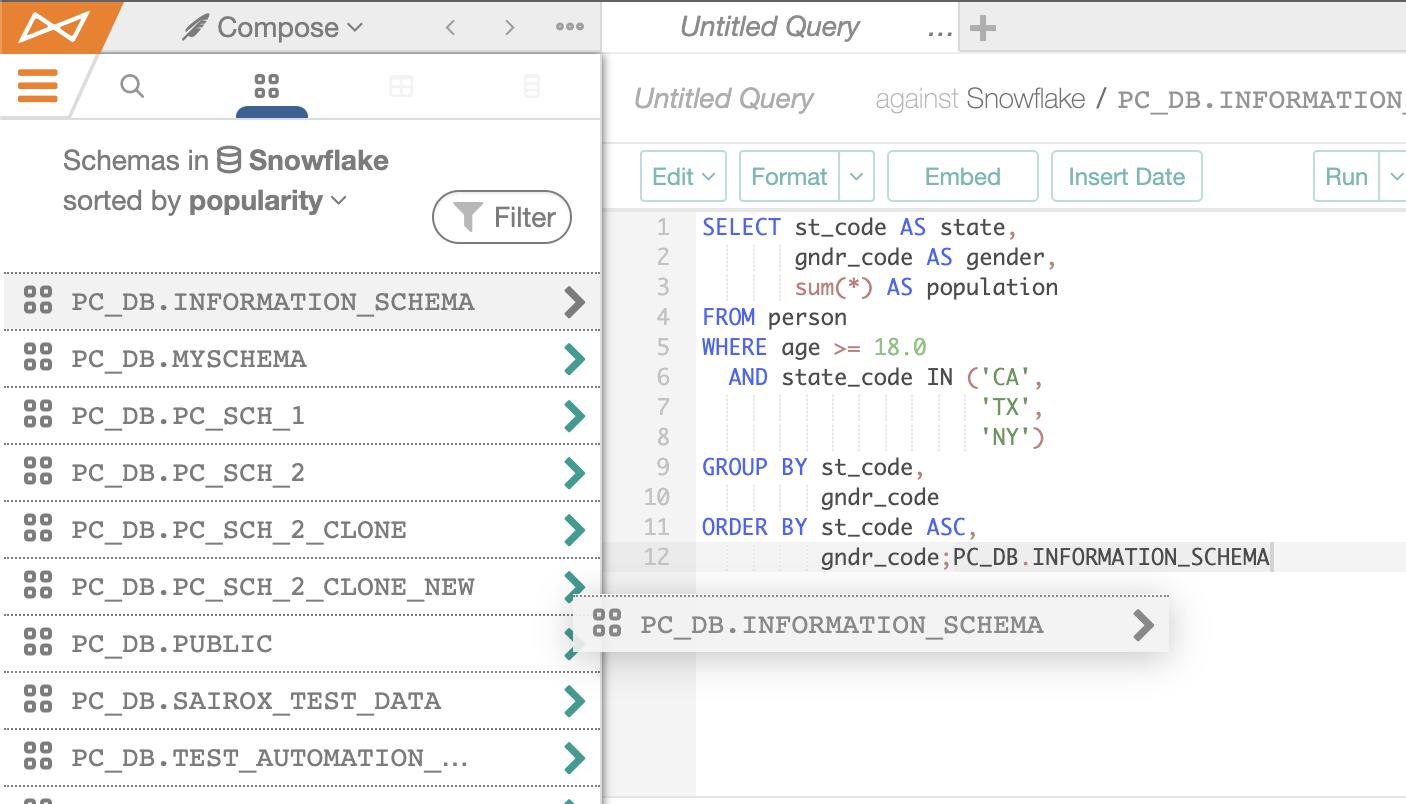Open the orange hamburger menu
The image size is (1406, 804).
click(x=37, y=86)
